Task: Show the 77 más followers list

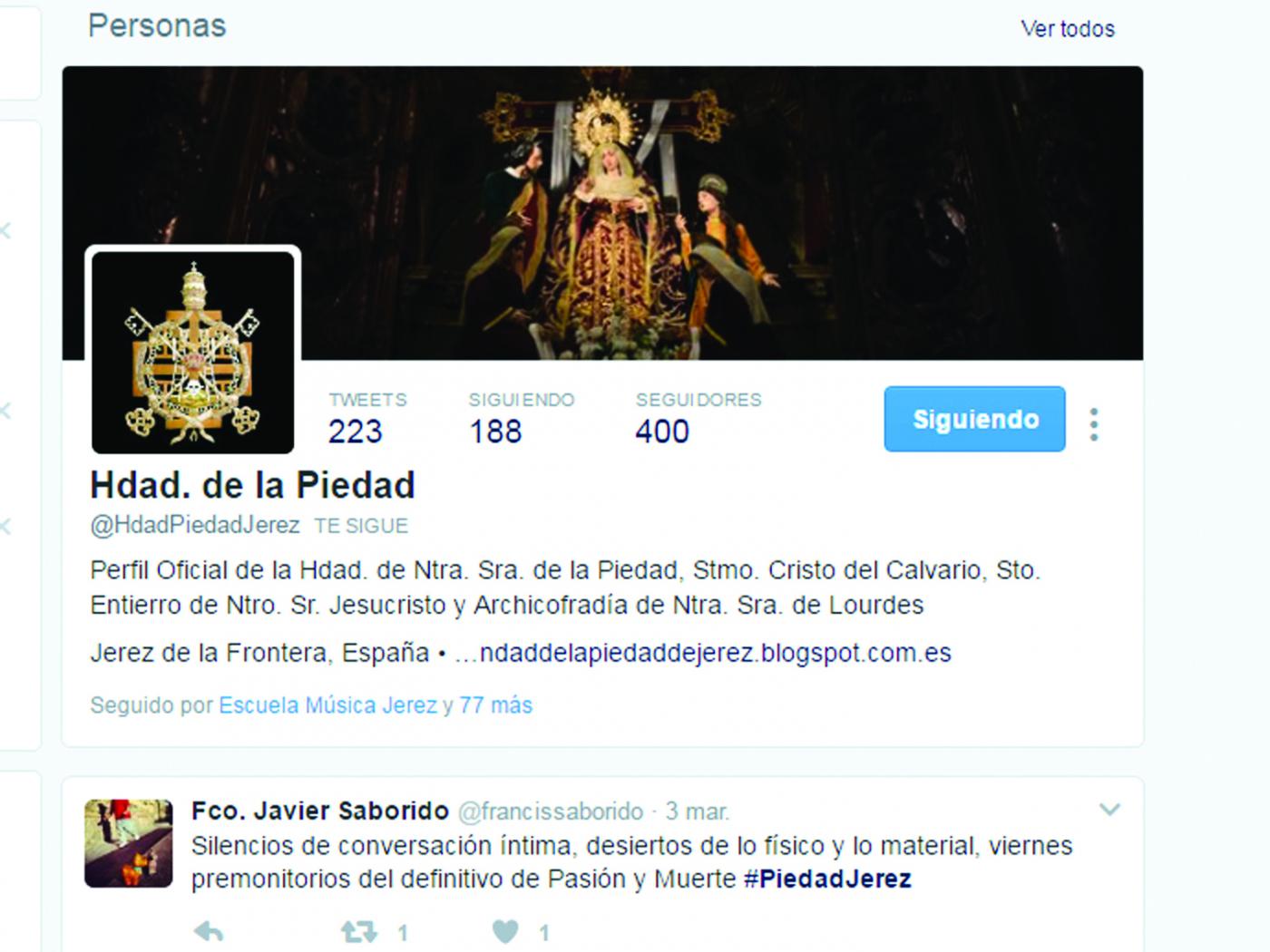Action: [x=495, y=705]
